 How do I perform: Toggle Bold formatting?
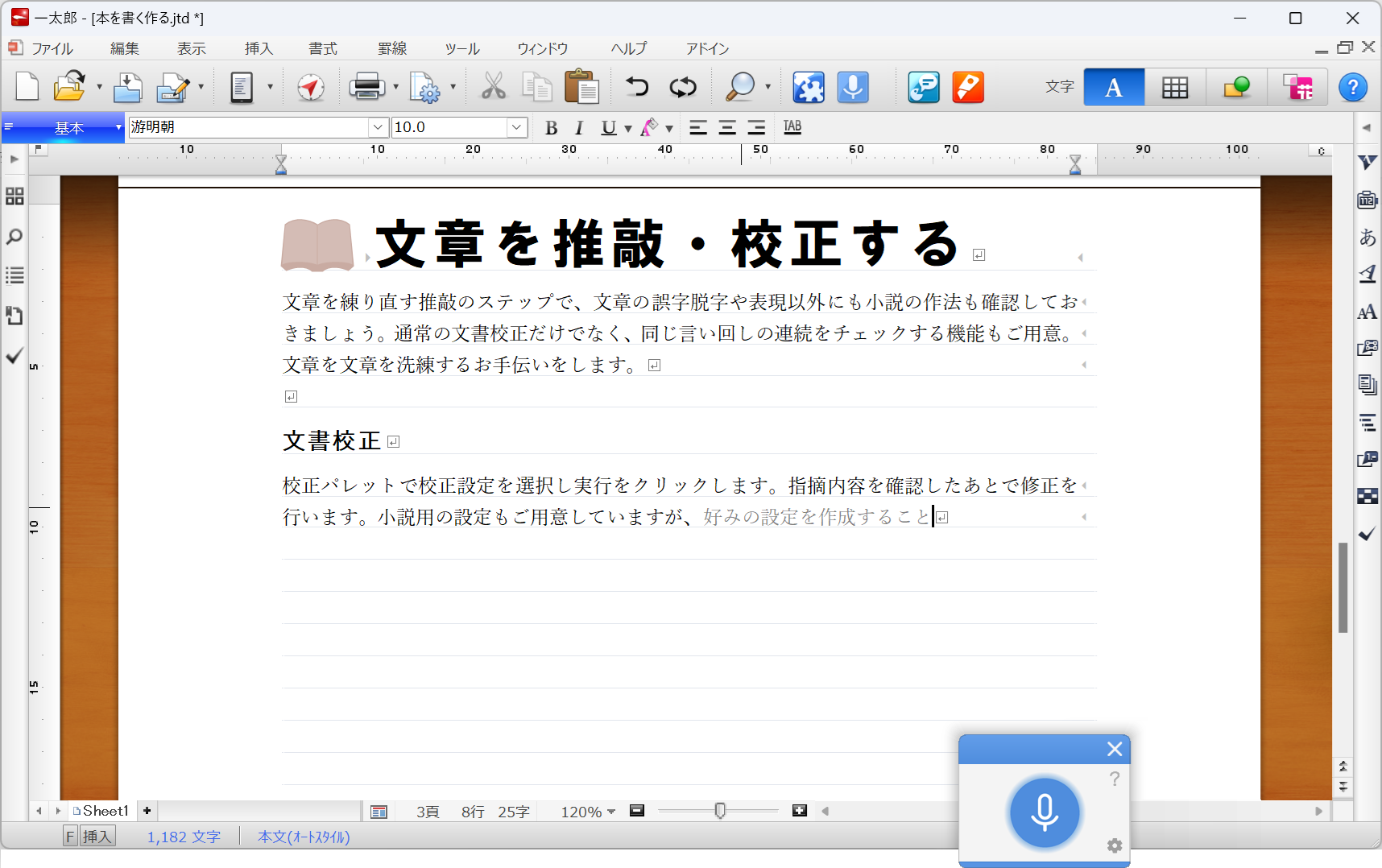point(551,128)
